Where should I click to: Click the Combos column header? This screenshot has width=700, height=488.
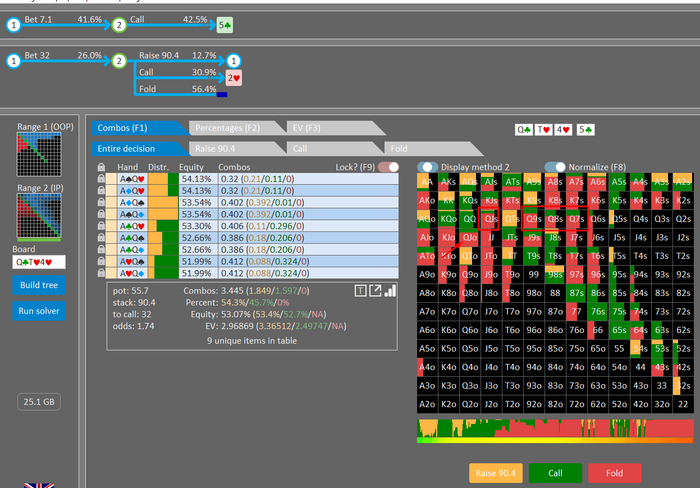234,167
